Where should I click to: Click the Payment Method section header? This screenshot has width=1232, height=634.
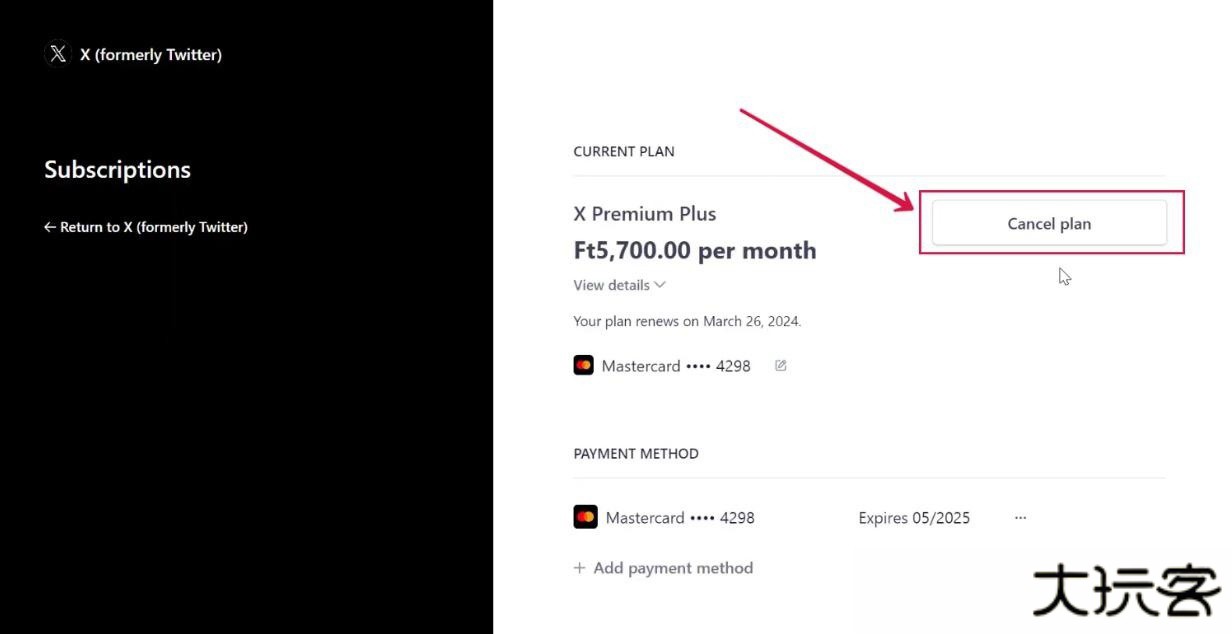pyautogui.click(x=636, y=454)
